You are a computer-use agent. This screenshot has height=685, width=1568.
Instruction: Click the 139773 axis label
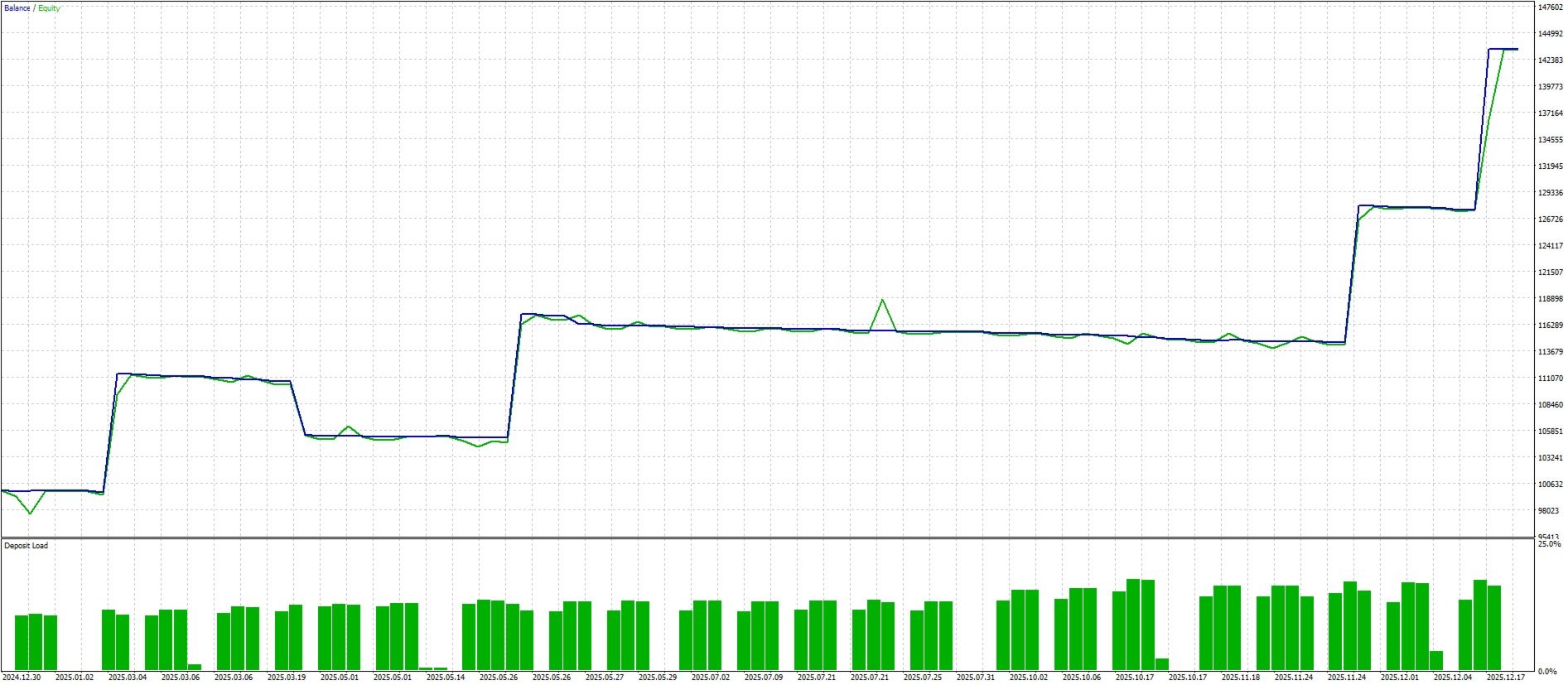coord(1550,87)
